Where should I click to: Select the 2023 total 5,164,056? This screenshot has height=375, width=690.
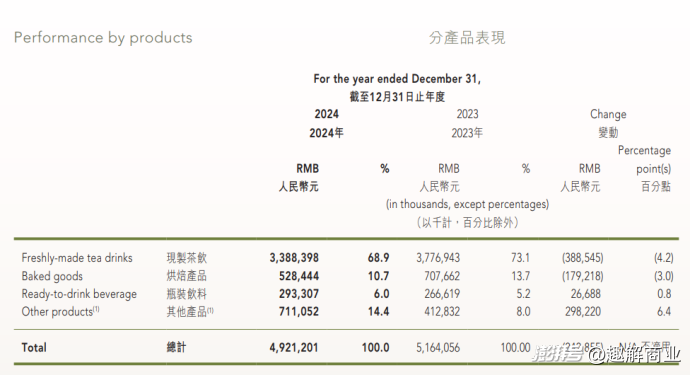(x=438, y=348)
